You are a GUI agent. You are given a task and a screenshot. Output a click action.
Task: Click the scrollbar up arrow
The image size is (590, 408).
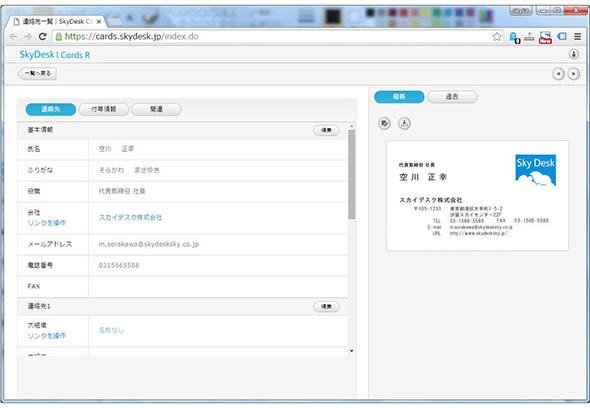pyautogui.click(x=352, y=126)
